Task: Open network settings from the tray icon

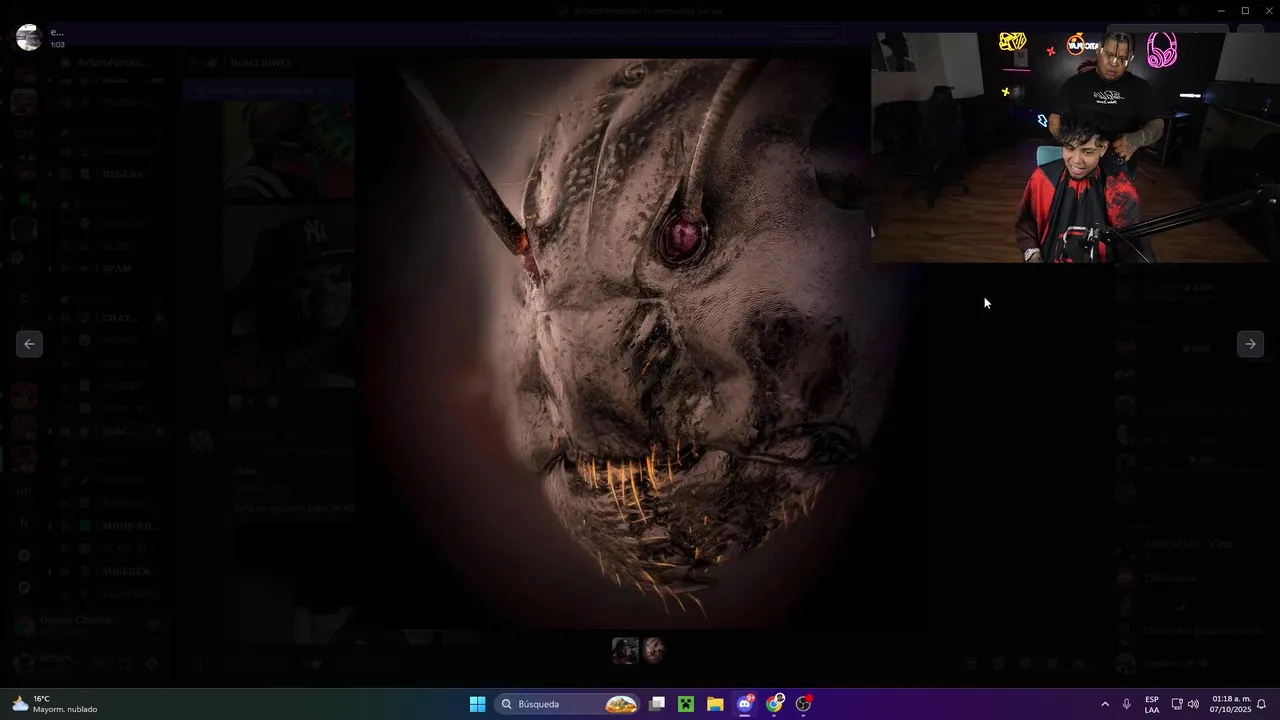Action: click(1177, 704)
